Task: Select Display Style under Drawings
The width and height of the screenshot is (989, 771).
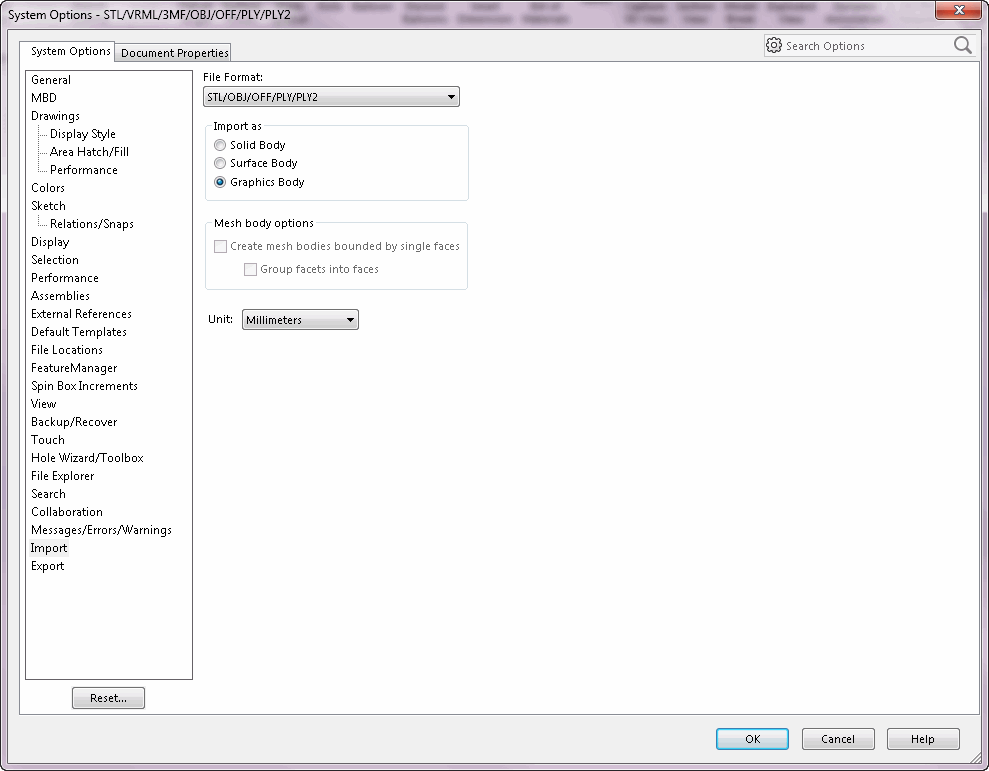Action: (x=83, y=134)
